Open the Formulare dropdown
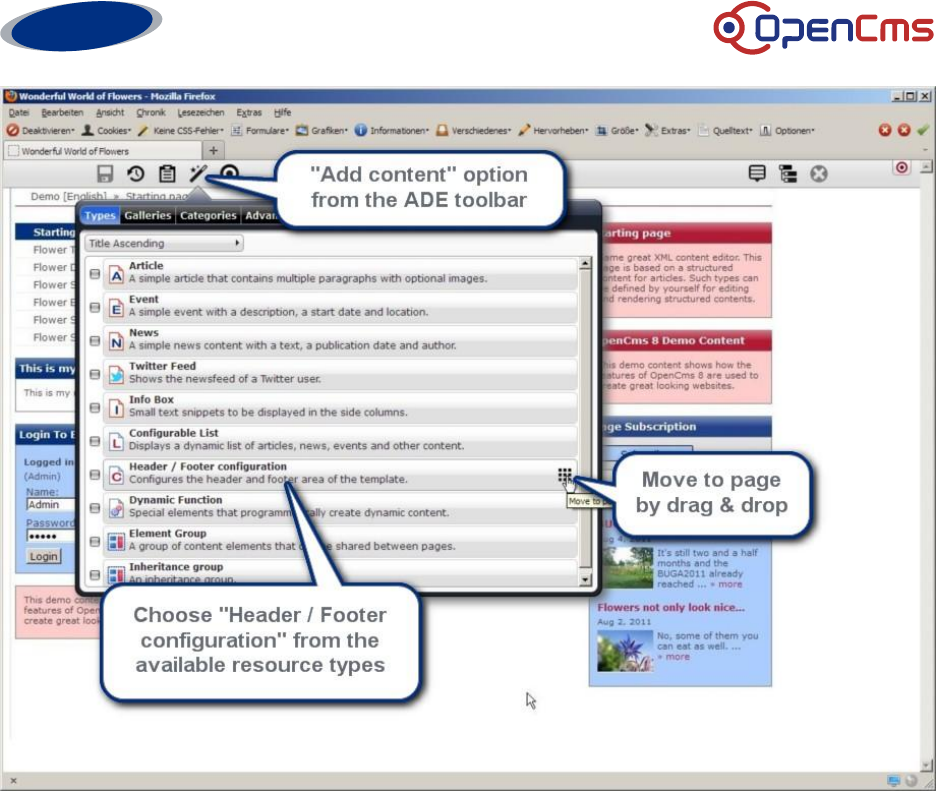 point(260,130)
